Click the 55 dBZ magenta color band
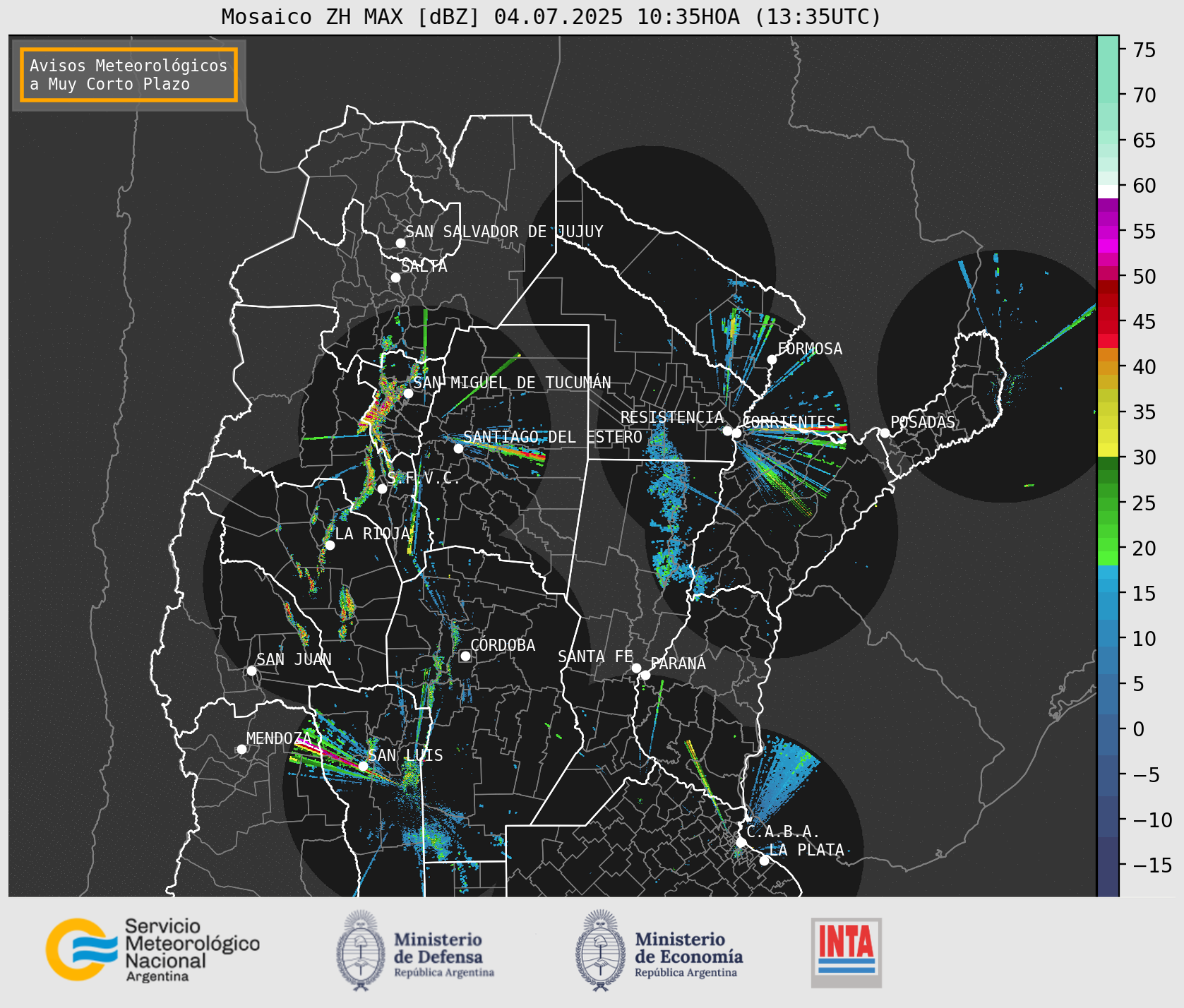Viewport: 1184px width, 1008px height. point(1108,232)
